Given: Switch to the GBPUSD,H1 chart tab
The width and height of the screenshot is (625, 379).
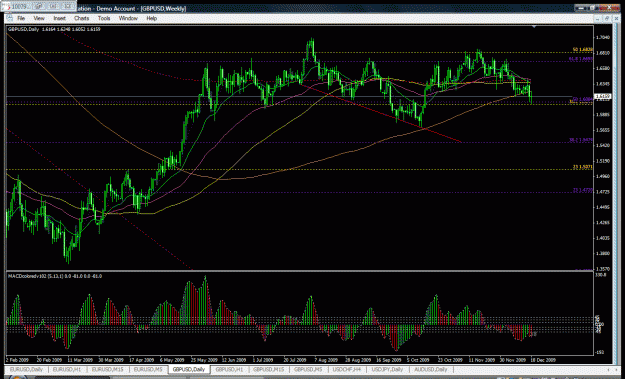Looking at the screenshot, I should click(x=229, y=369).
